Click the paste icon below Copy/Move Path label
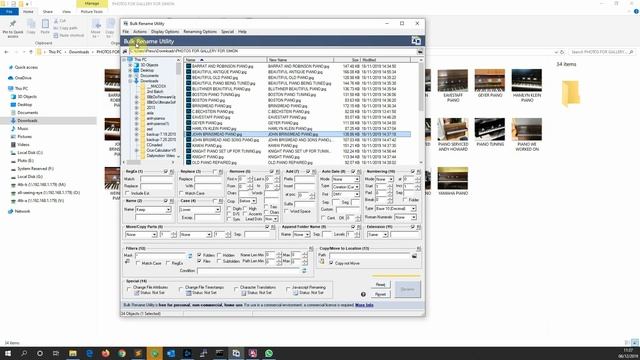The image size is (640, 360). tap(322, 262)
